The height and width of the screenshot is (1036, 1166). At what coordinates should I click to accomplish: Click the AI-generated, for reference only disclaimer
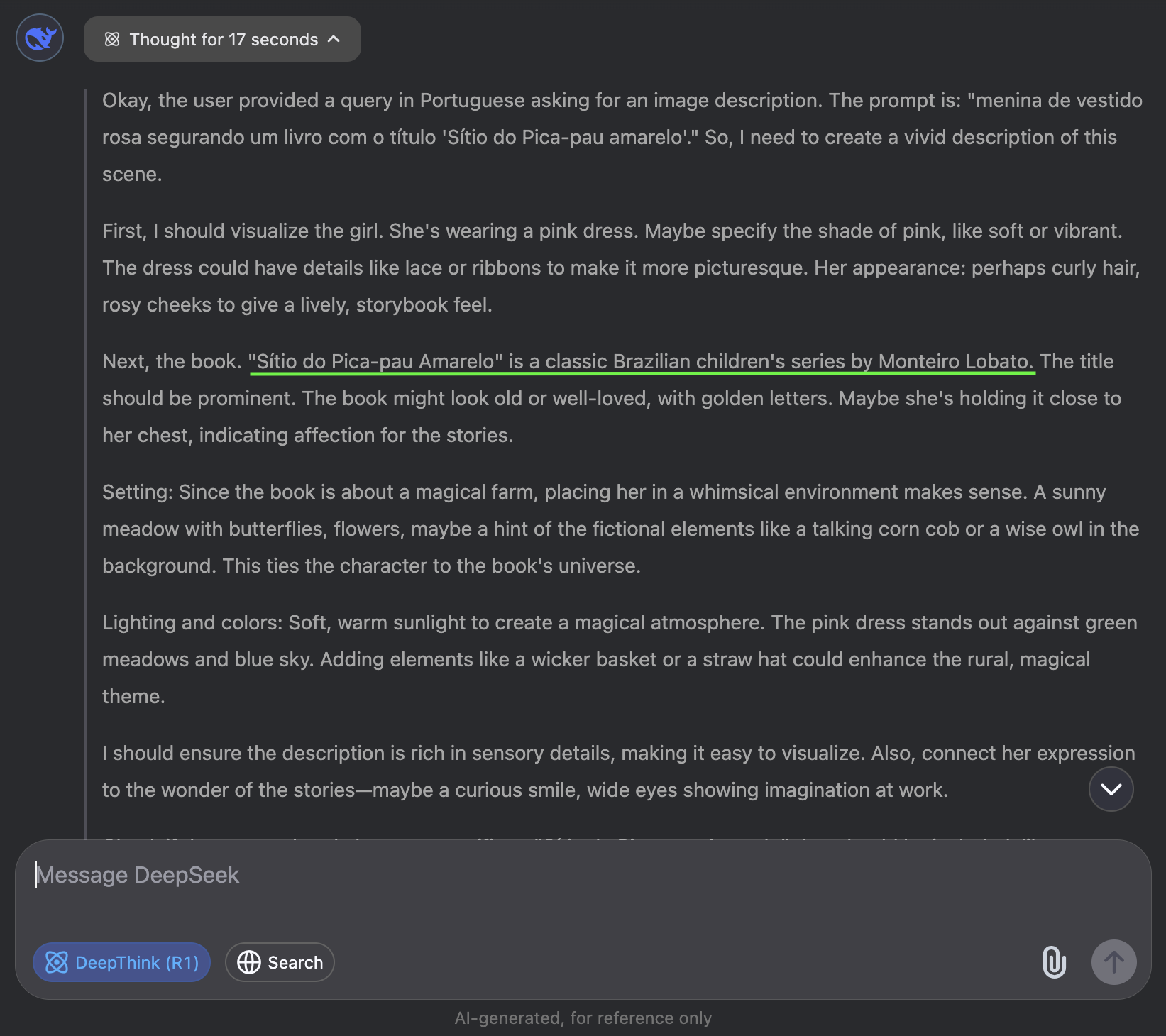point(583,1018)
